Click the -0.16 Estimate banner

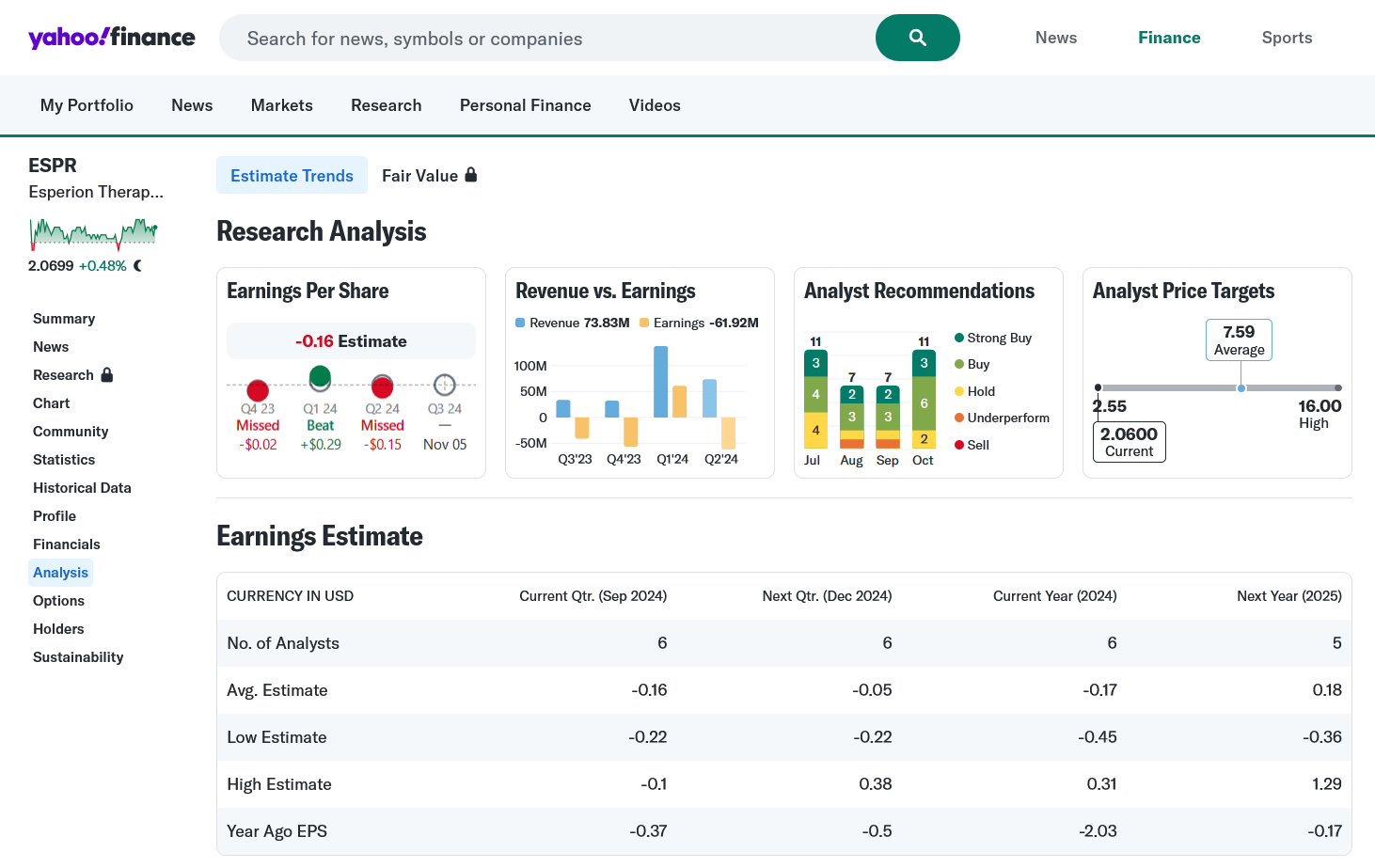pyautogui.click(x=351, y=340)
